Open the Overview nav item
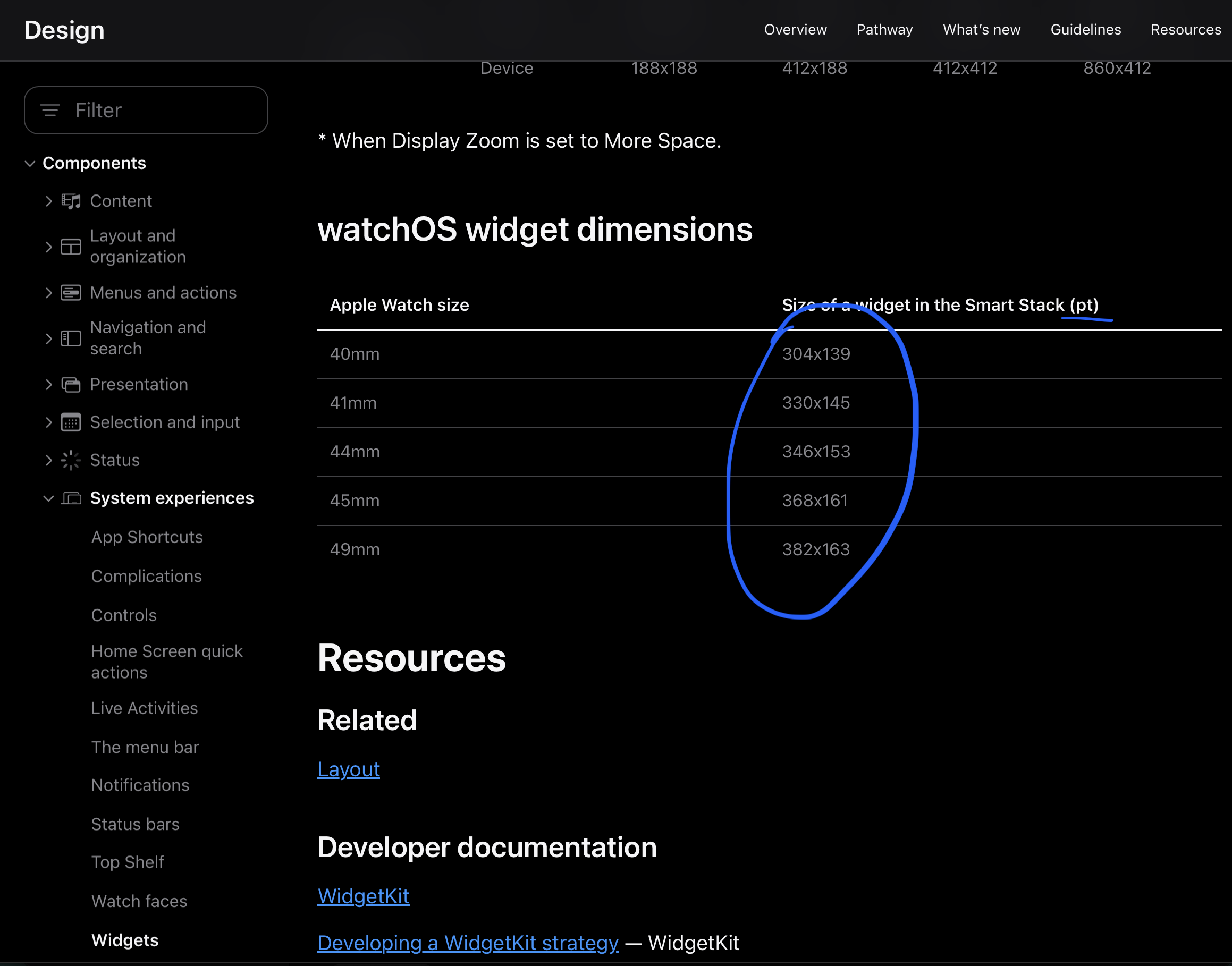 [x=795, y=29]
